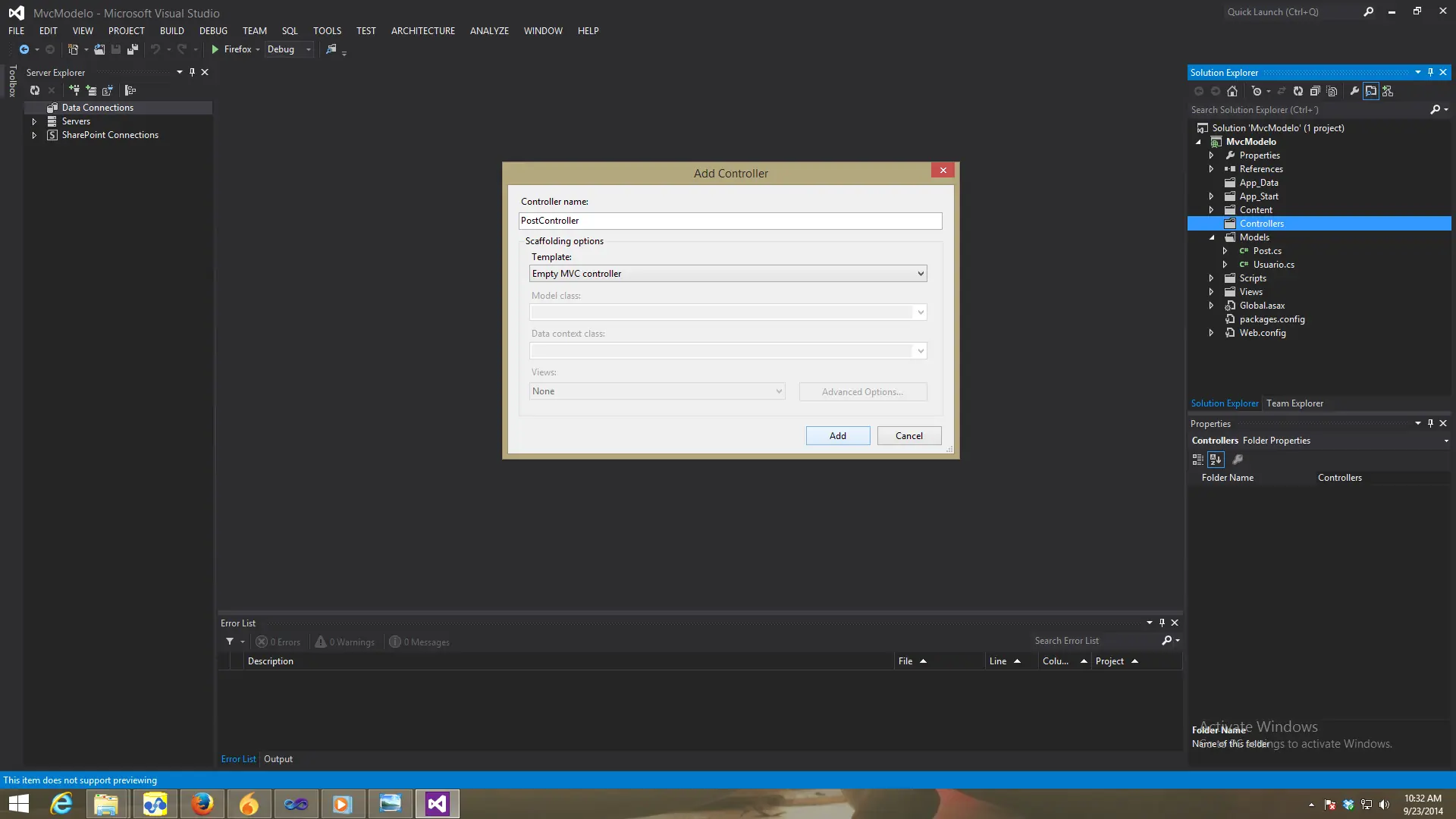The height and width of the screenshot is (819, 1456).
Task: Open the Firefox browser selection dropdown arrow
Action: [258, 50]
